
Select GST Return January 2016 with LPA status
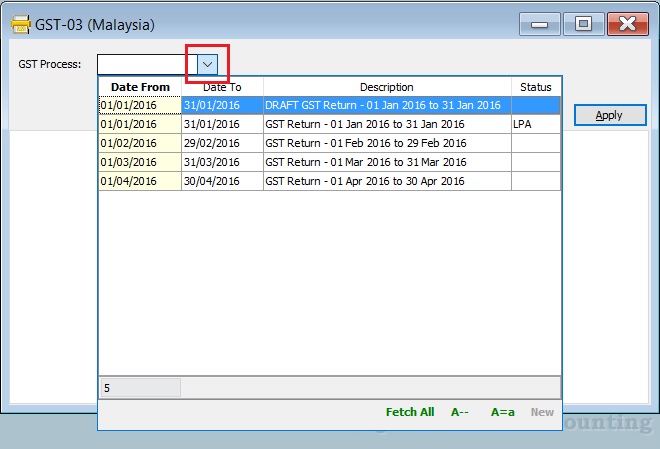tap(364, 125)
